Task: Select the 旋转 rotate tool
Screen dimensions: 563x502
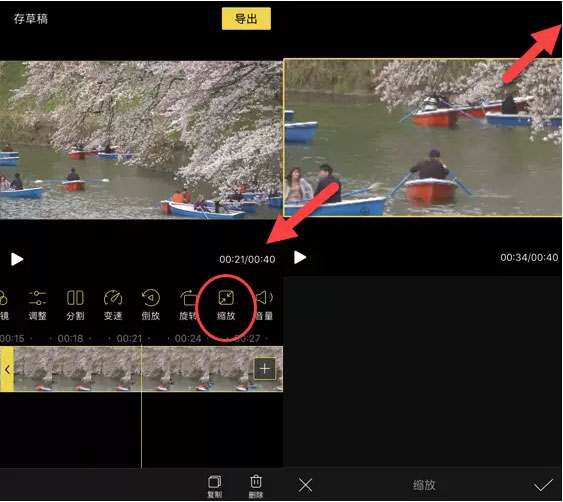Action: coord(188,305)
